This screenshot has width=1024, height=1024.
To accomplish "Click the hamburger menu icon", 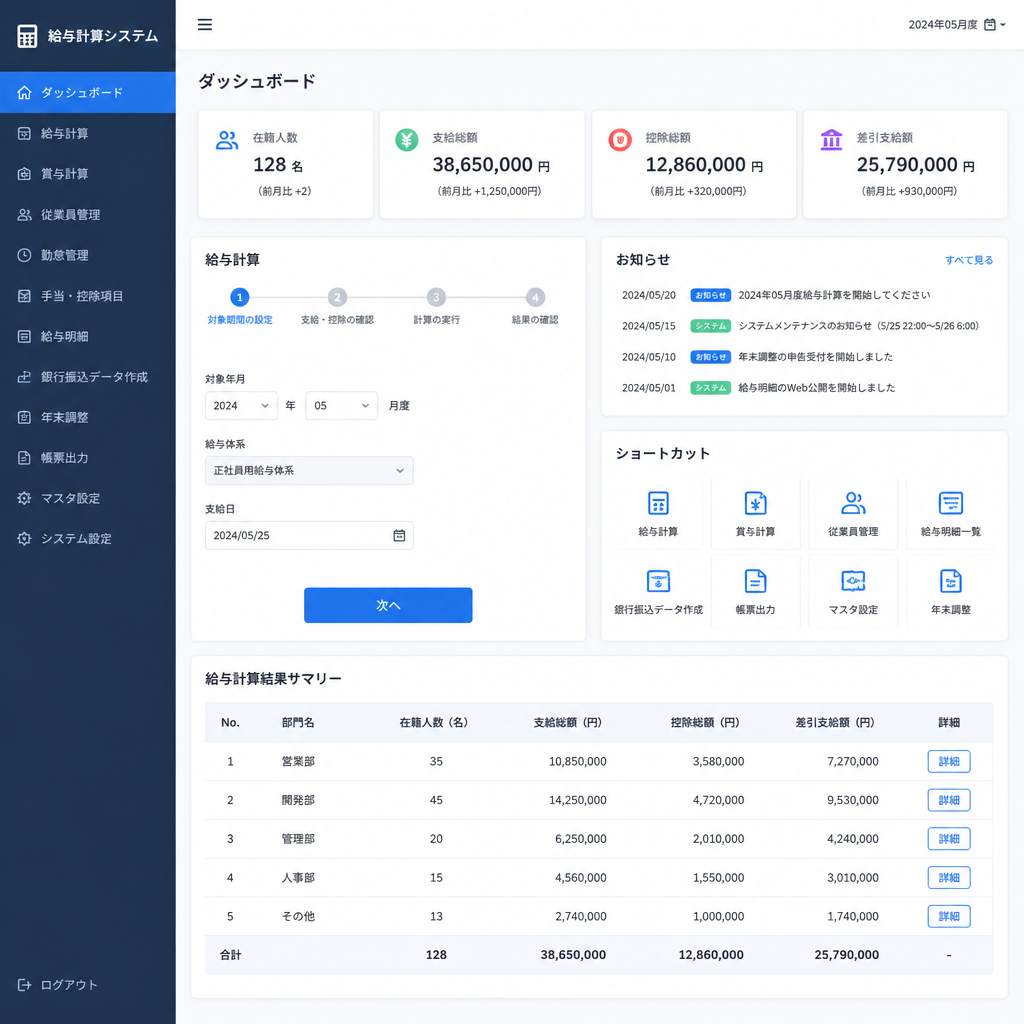I will [x=204, y=25].
